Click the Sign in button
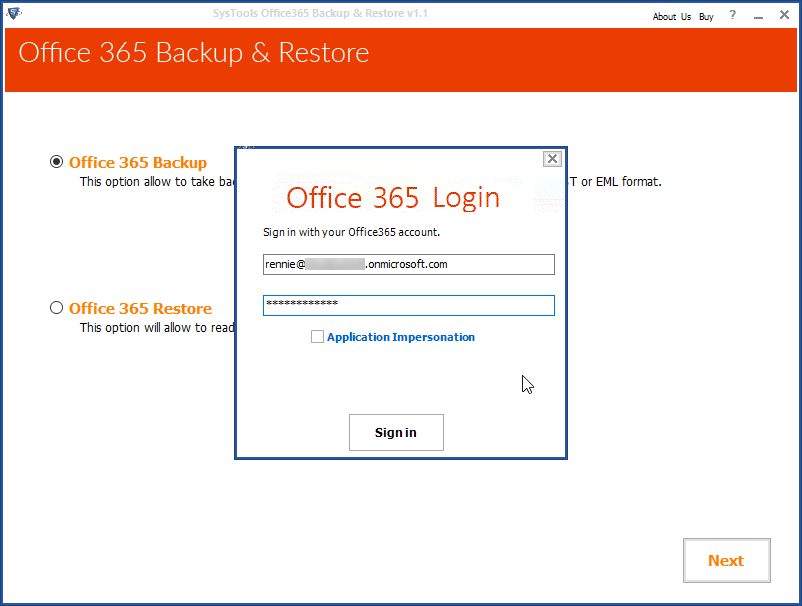 [x=396, y=433]
